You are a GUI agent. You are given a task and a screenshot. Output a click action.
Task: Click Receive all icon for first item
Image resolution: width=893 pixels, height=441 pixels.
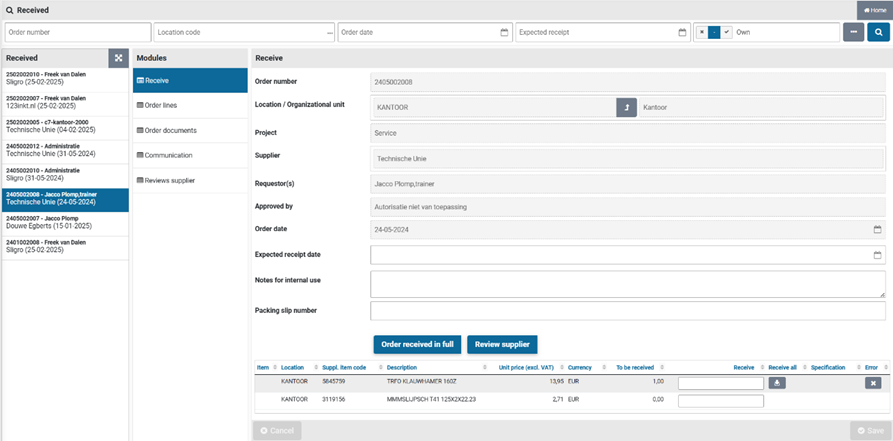[776, 383]
